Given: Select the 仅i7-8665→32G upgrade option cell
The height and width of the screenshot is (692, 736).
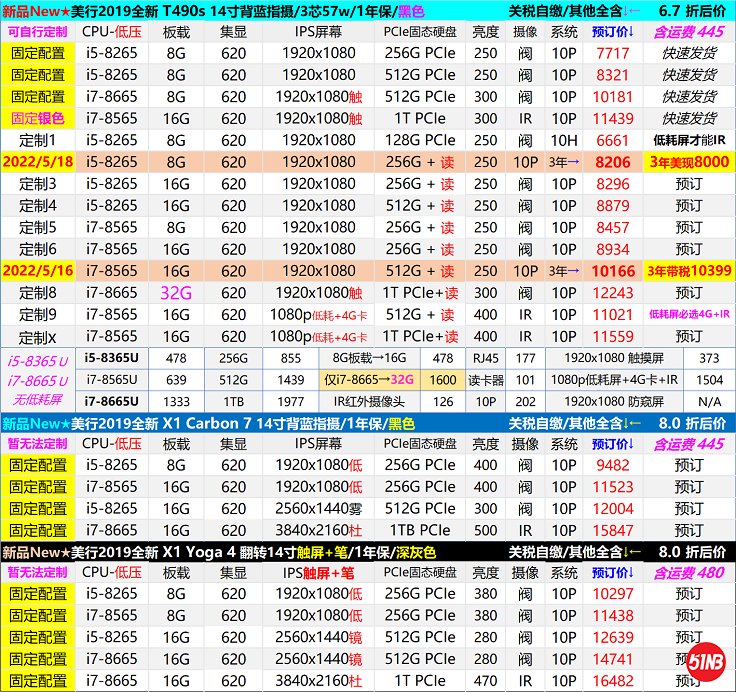Looking at the screenshot, I should click(x=369, y=380).
